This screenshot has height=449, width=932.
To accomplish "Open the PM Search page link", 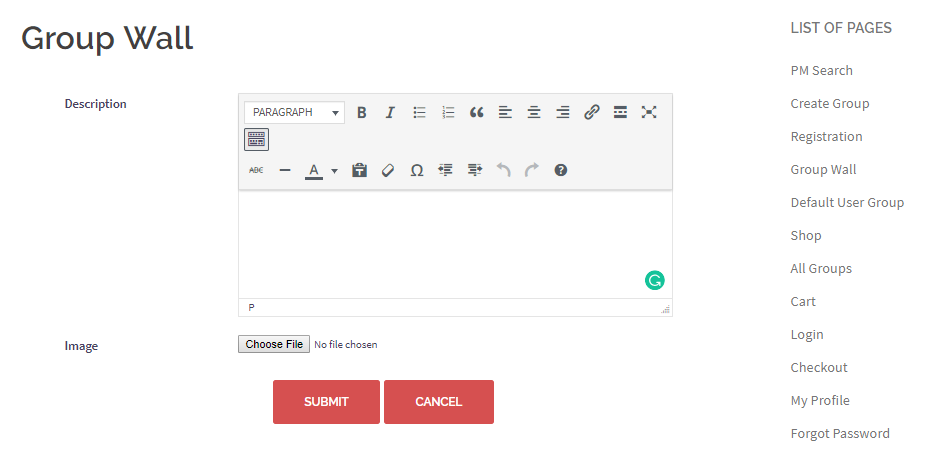I will click(x=821, y=70).
